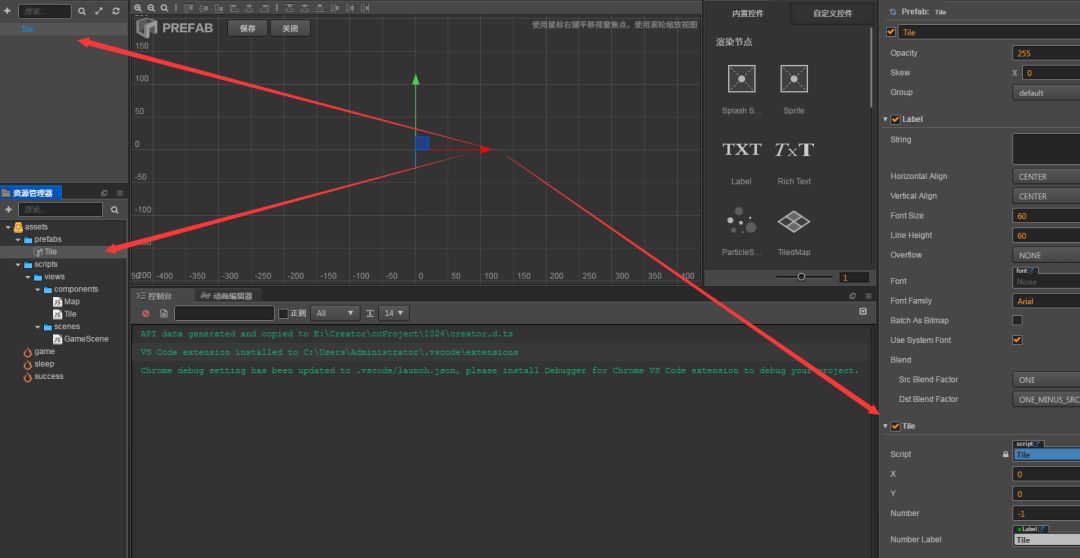Open the Overflow NONE dropdown
This screenshot has height=558, width=1080.
click(x=1046, y=255)
